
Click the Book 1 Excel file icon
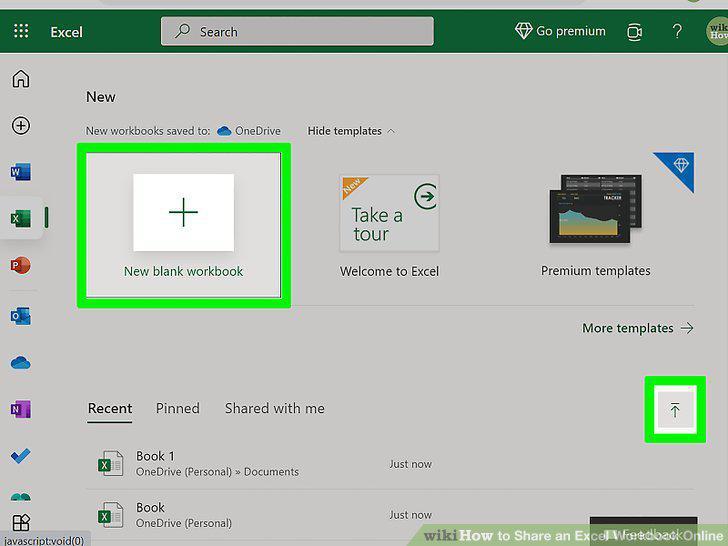(110, 463)
